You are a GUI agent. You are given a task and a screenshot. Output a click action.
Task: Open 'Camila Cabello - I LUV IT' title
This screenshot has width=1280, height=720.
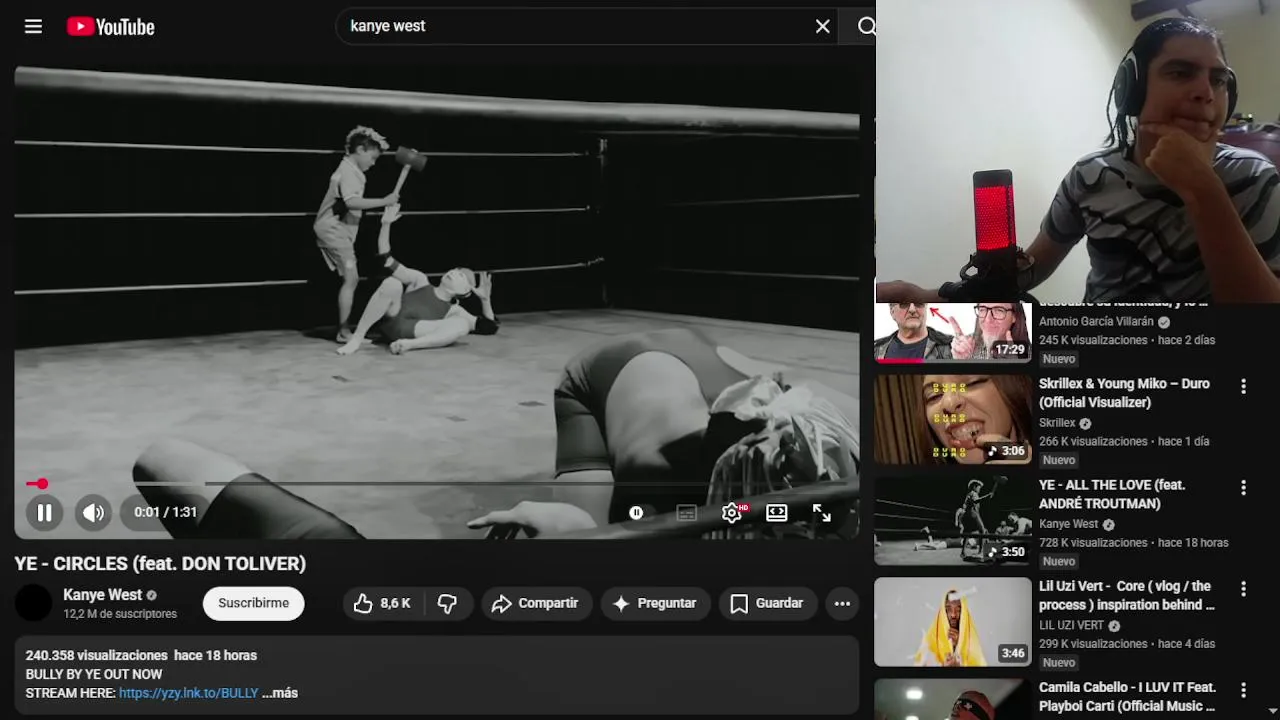1127,696
